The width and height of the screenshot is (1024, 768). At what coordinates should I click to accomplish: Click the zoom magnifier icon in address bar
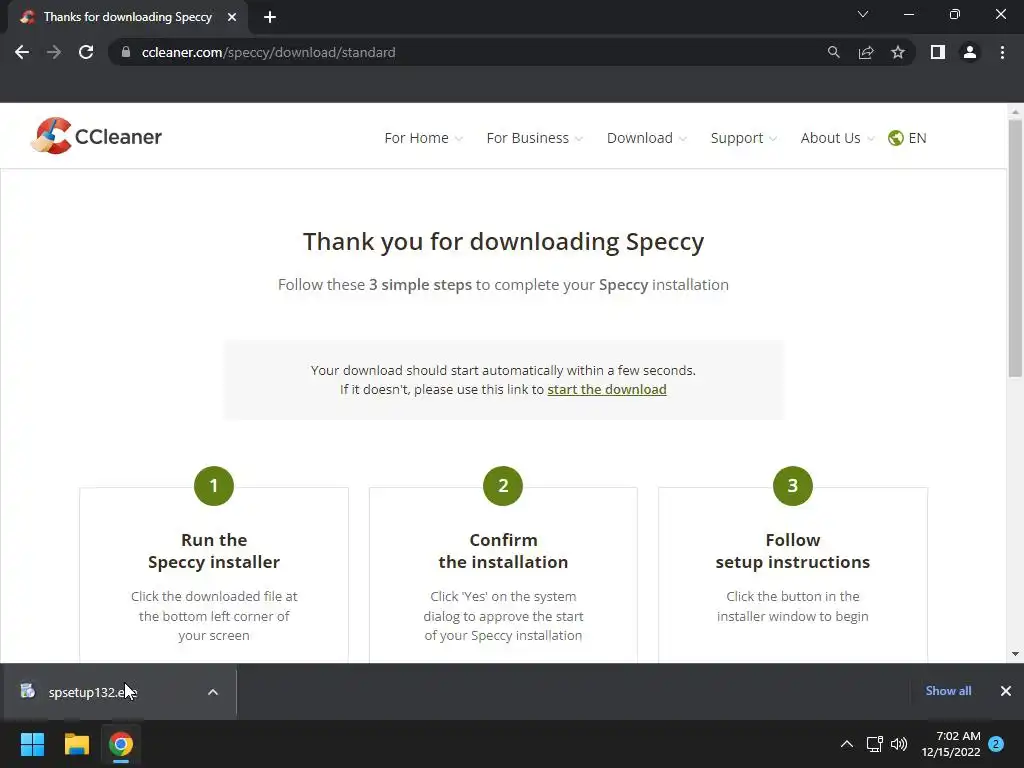tap(833, 52)
